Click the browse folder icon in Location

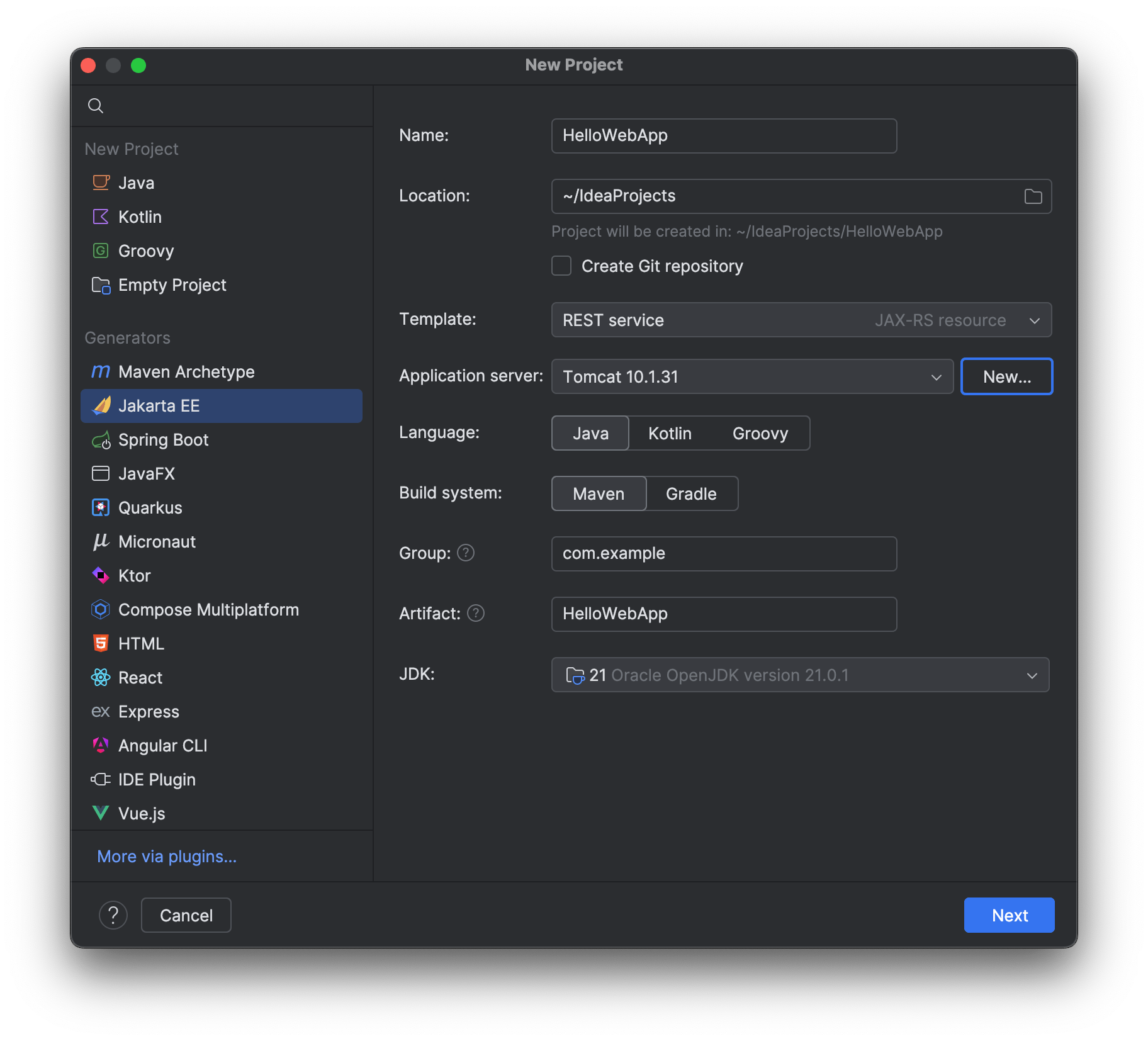[x=1033, y=196]
